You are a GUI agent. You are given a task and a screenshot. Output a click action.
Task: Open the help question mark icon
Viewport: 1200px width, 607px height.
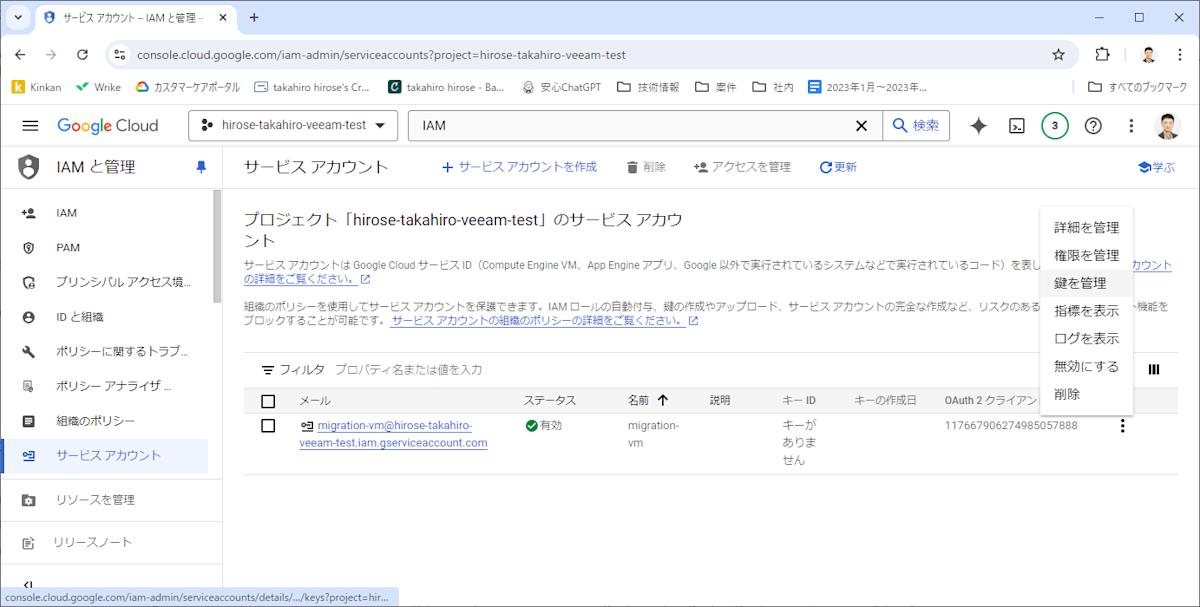point(1093,126)
